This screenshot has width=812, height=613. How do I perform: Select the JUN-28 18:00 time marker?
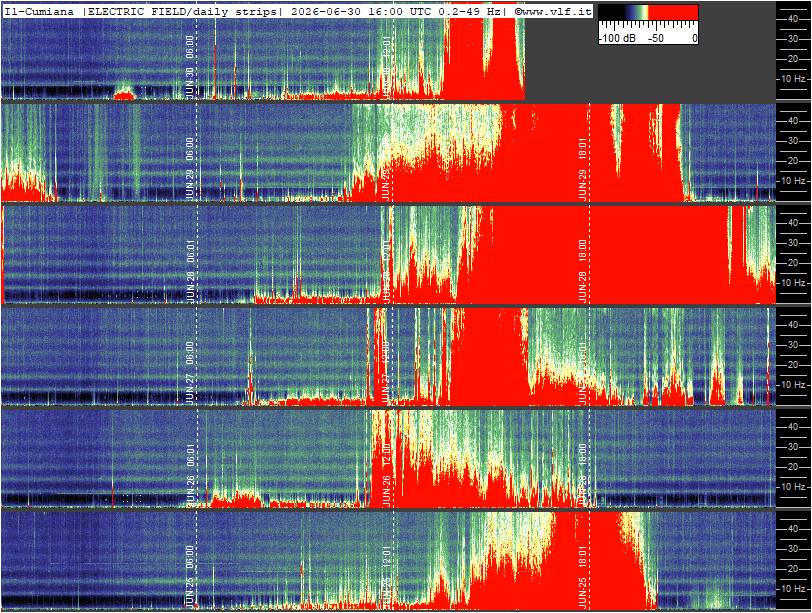(583, 271)
